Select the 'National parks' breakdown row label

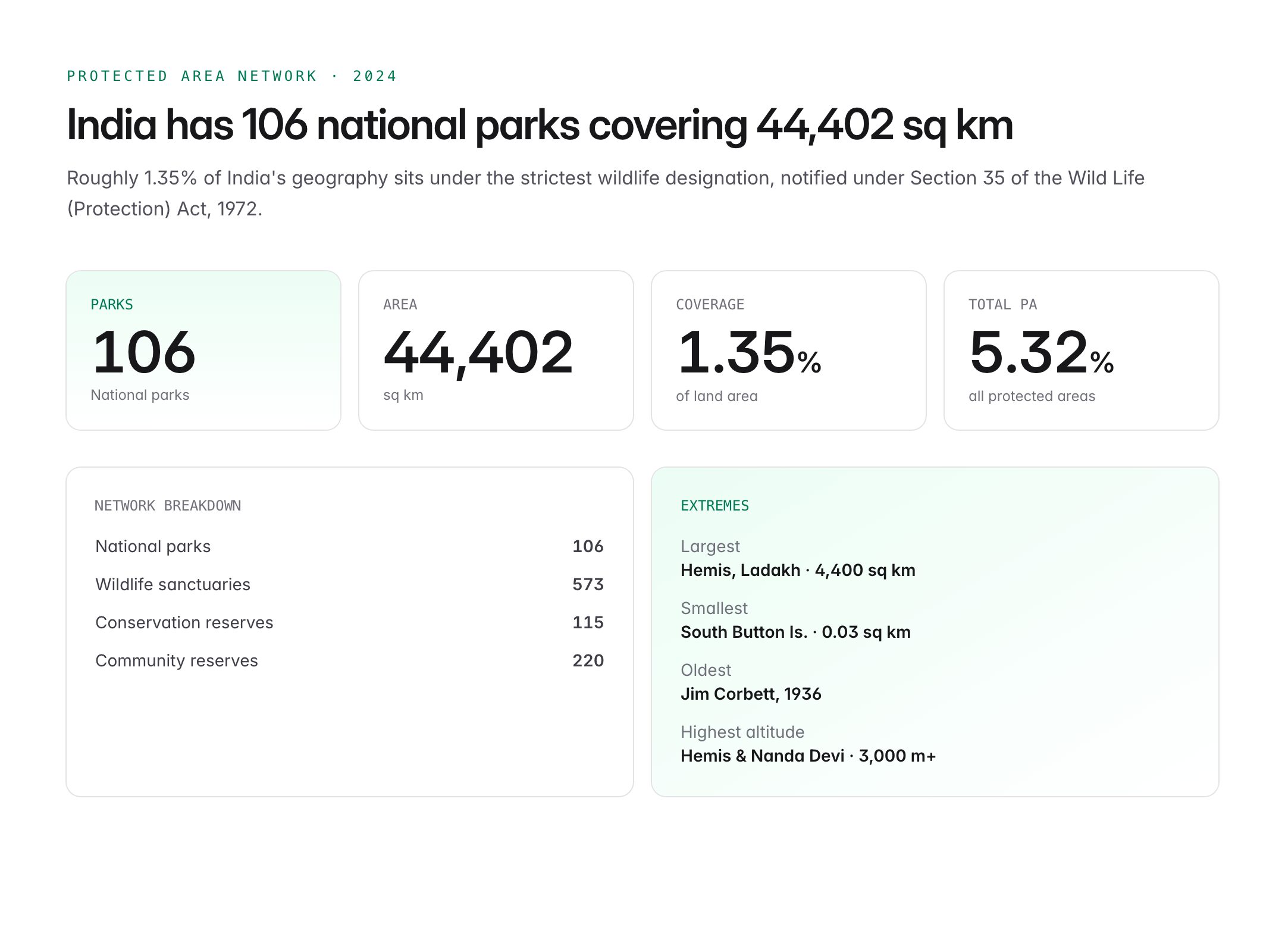point(153,546)
